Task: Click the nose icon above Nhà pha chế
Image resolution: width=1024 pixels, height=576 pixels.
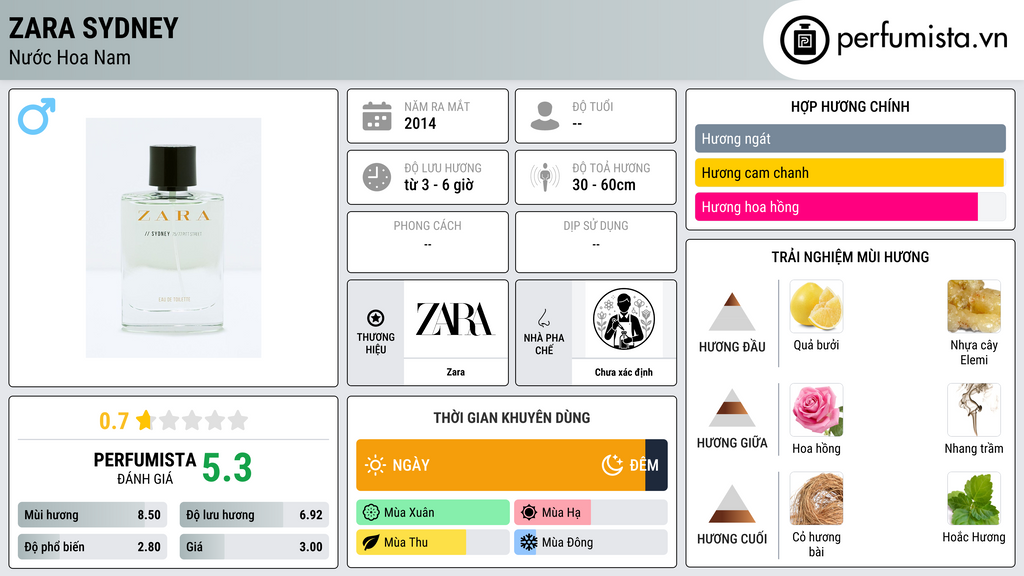Action: (543, 318)
